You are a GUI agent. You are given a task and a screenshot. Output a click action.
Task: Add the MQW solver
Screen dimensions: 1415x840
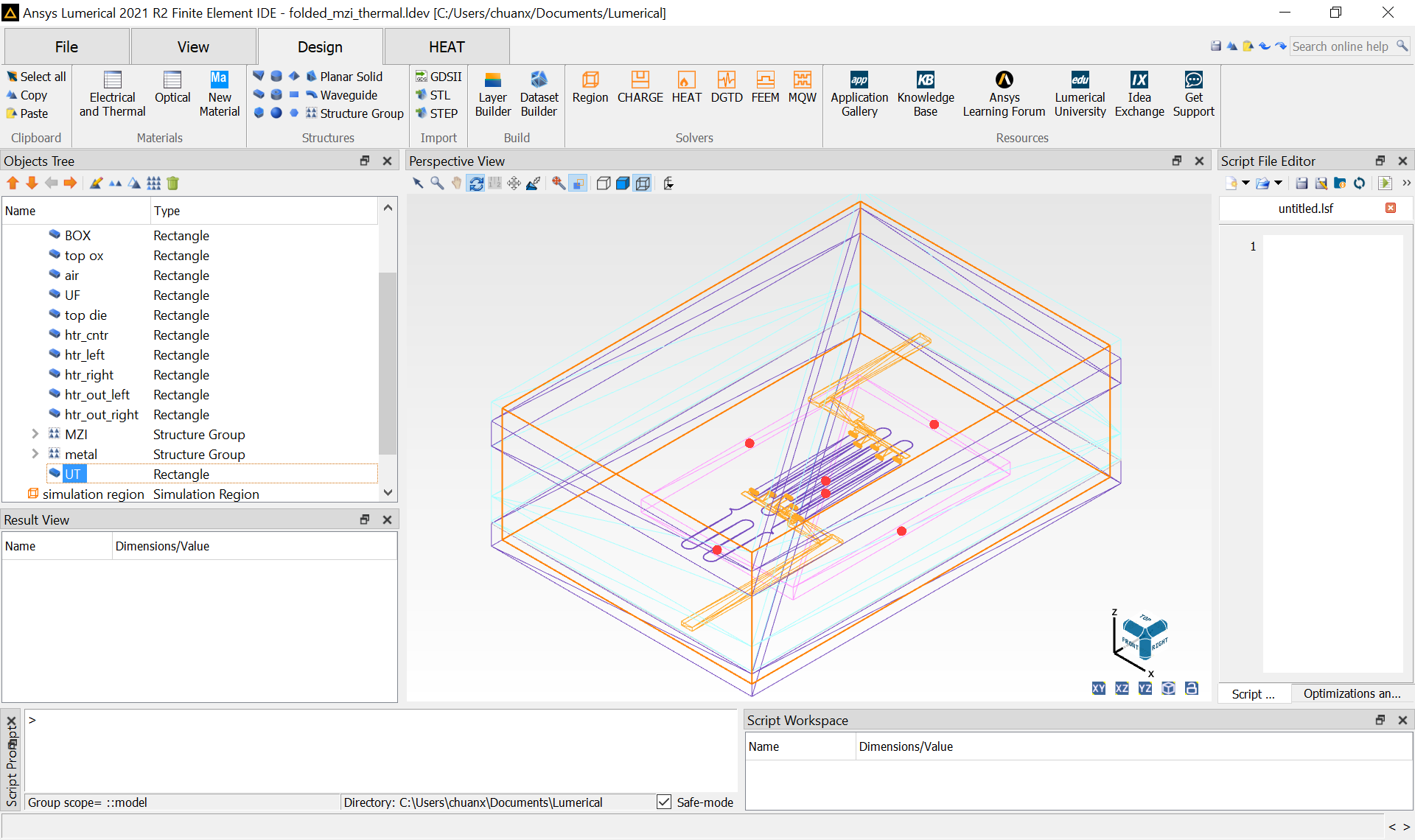click(803, 88)
